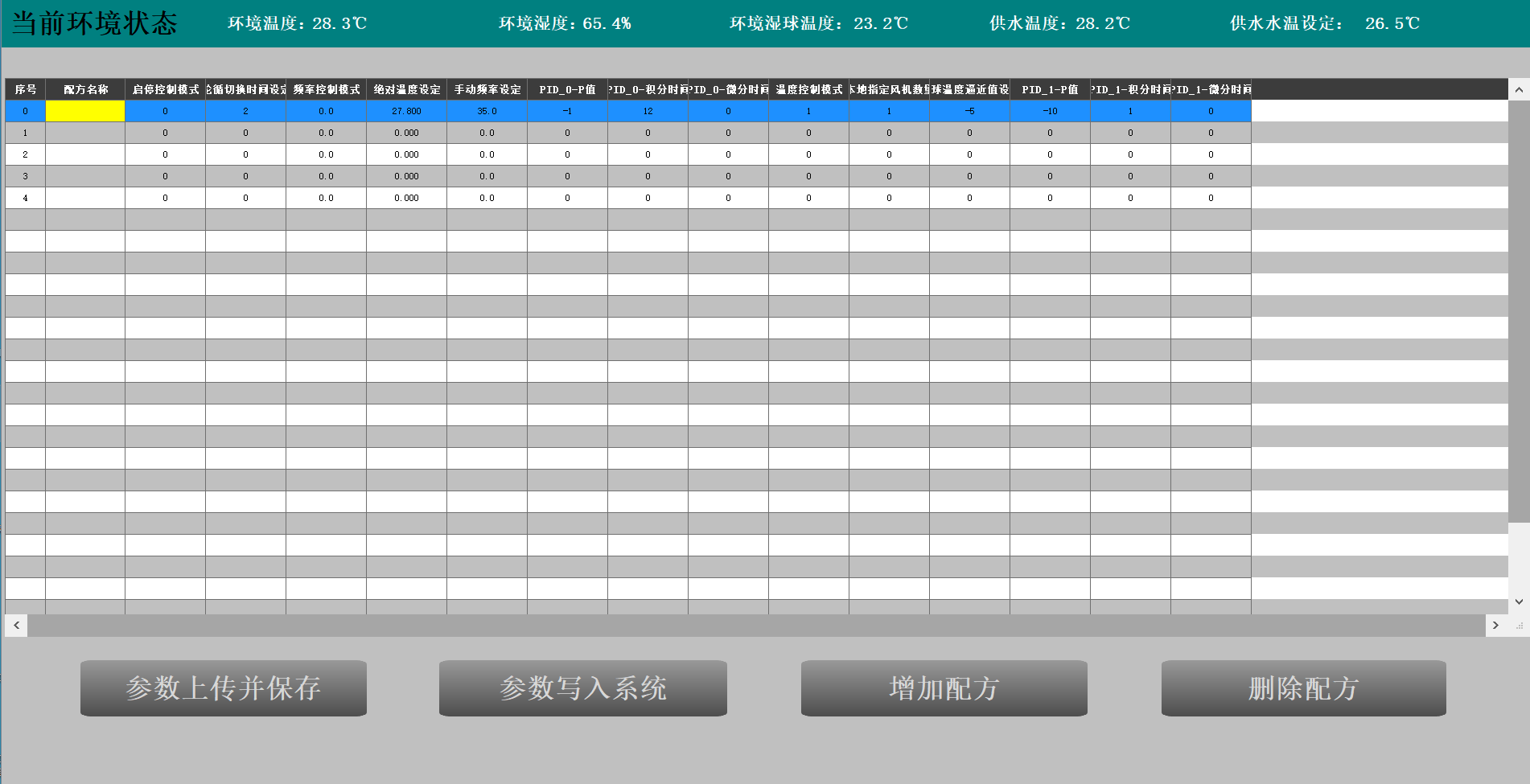Select the yellow 配方名称 cell in row 0
The height and width of the screenshot is (784, 1530).
click(85, 111)
